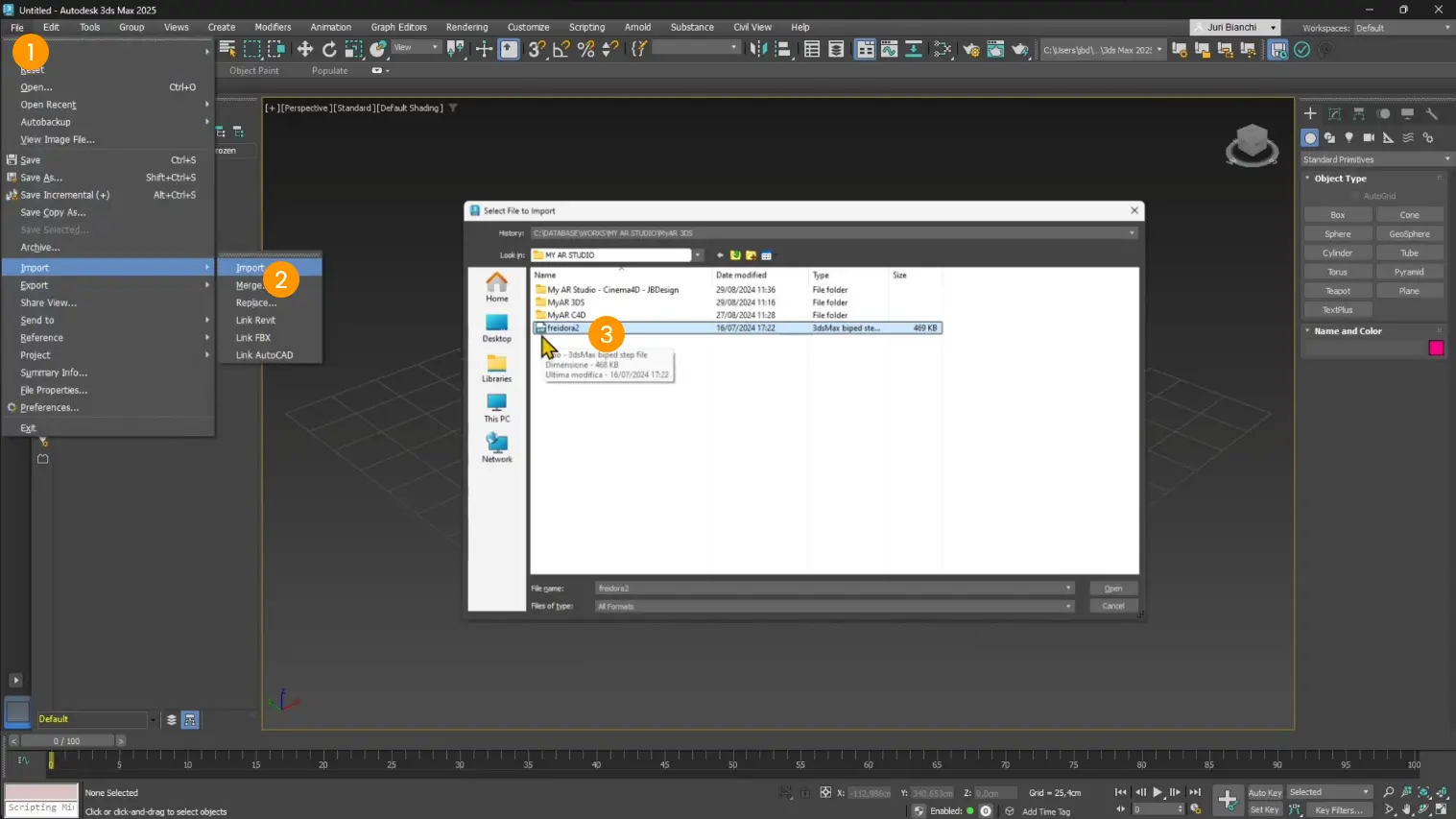Select the Scale tool in main toolbar

[353, 49]
